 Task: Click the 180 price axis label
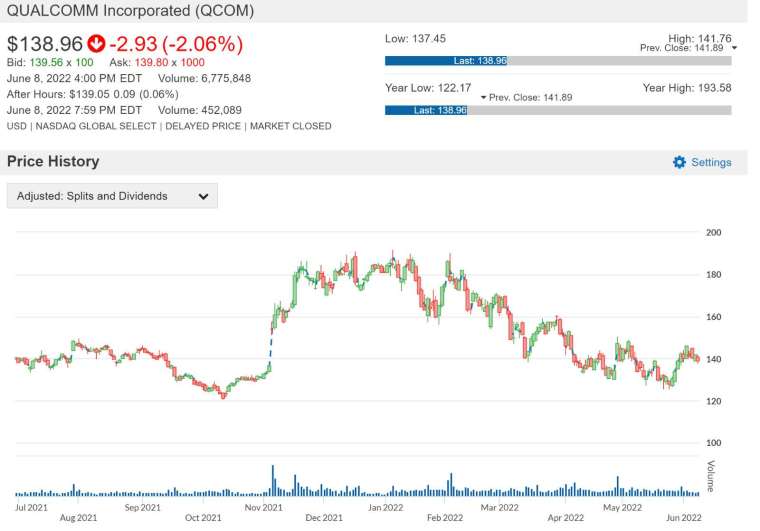point(713,275)
